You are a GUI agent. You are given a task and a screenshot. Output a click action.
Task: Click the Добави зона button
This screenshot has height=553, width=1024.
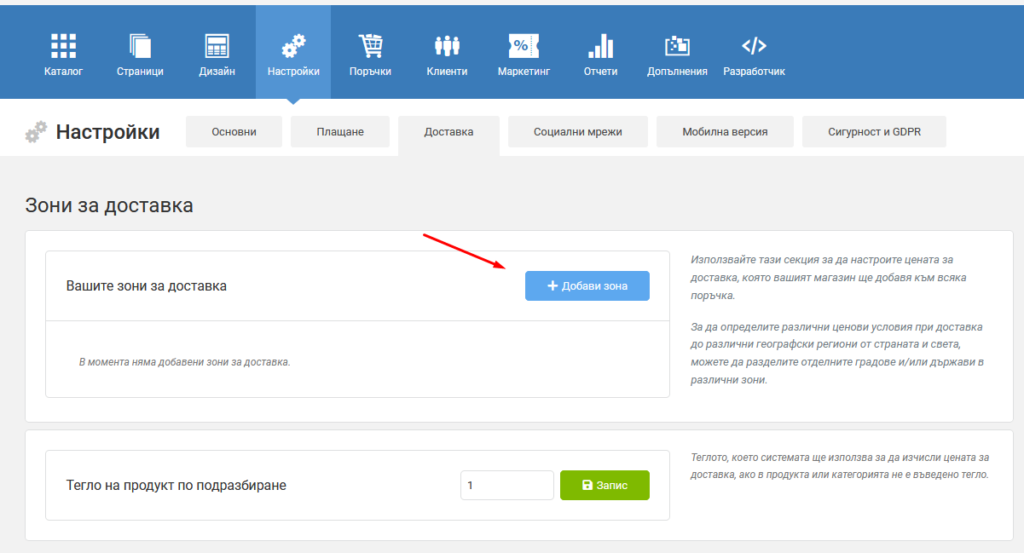[587, 286]
